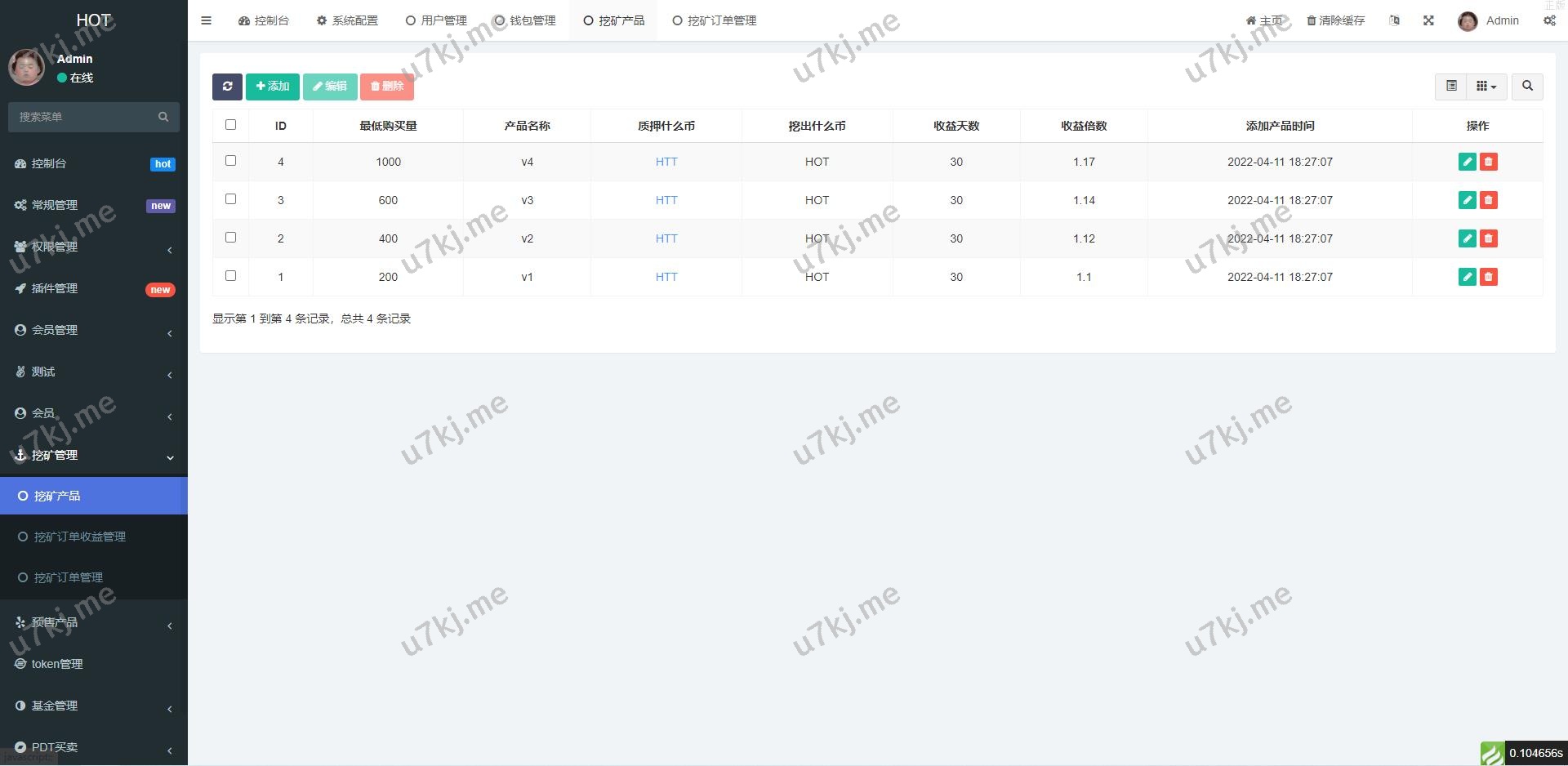Click the red delete icon for row v1
1568x766 pixels.
pos(1489,277)
